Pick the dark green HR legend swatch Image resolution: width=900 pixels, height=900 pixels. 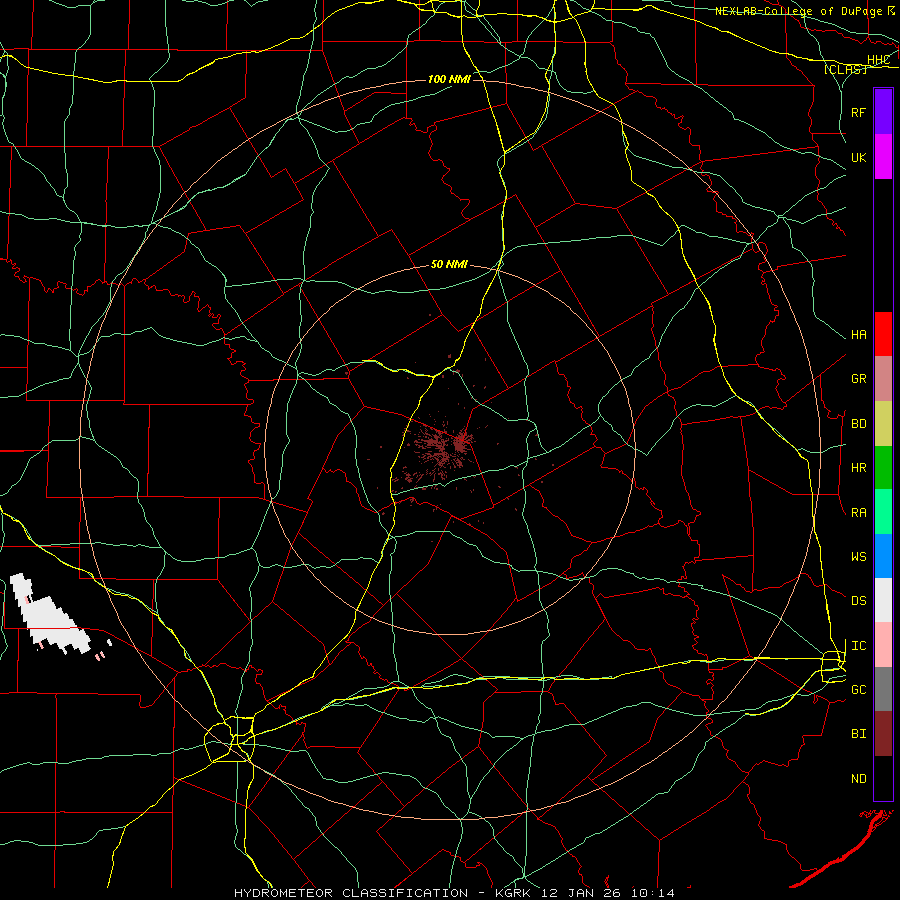(883, 468)
